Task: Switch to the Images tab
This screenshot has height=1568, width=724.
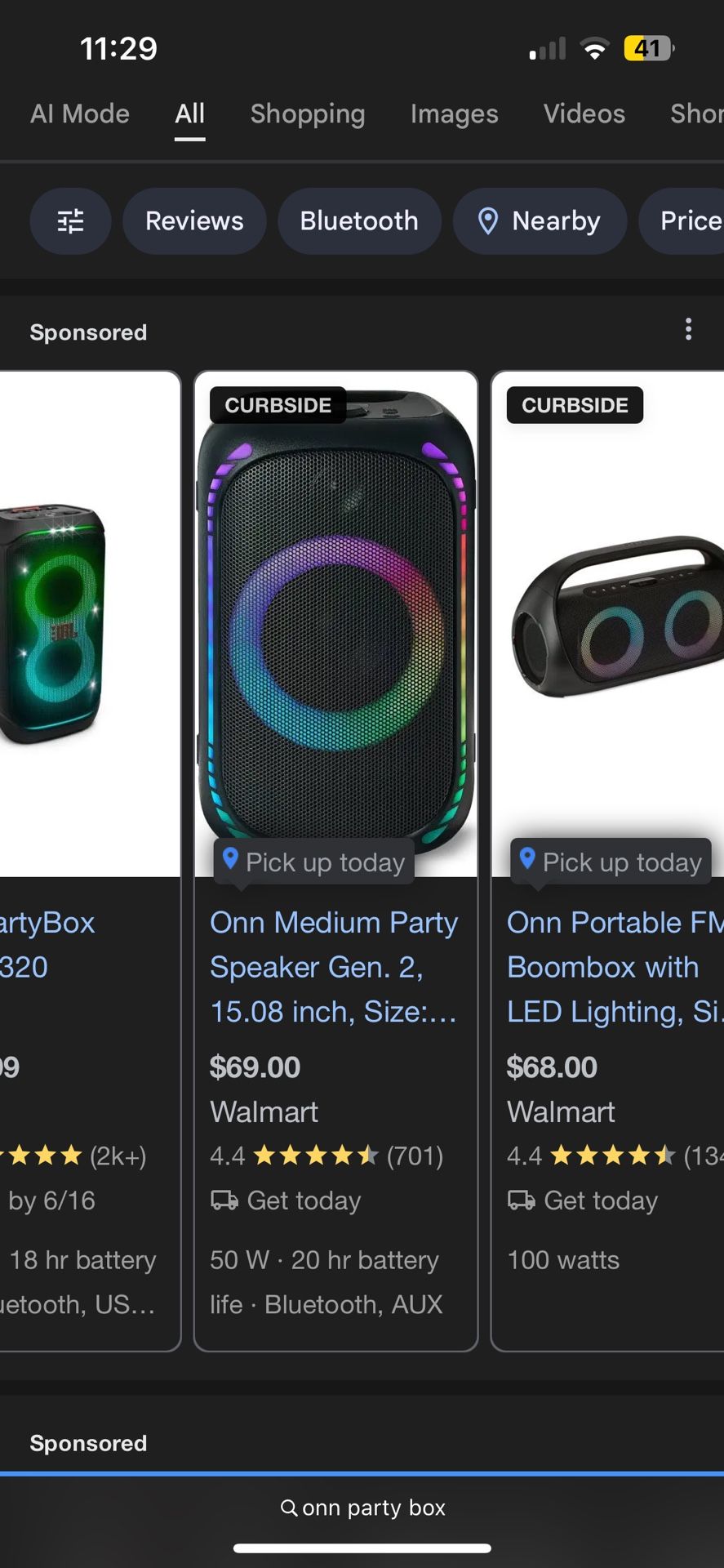Action: tap(454, 114)
